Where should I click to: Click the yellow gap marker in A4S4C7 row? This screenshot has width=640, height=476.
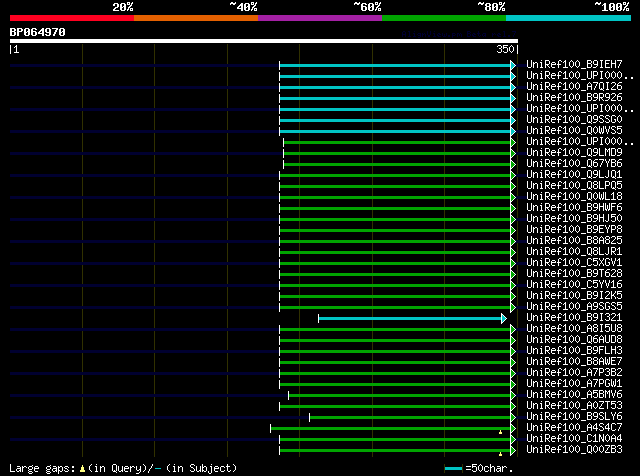pos(500,432)
